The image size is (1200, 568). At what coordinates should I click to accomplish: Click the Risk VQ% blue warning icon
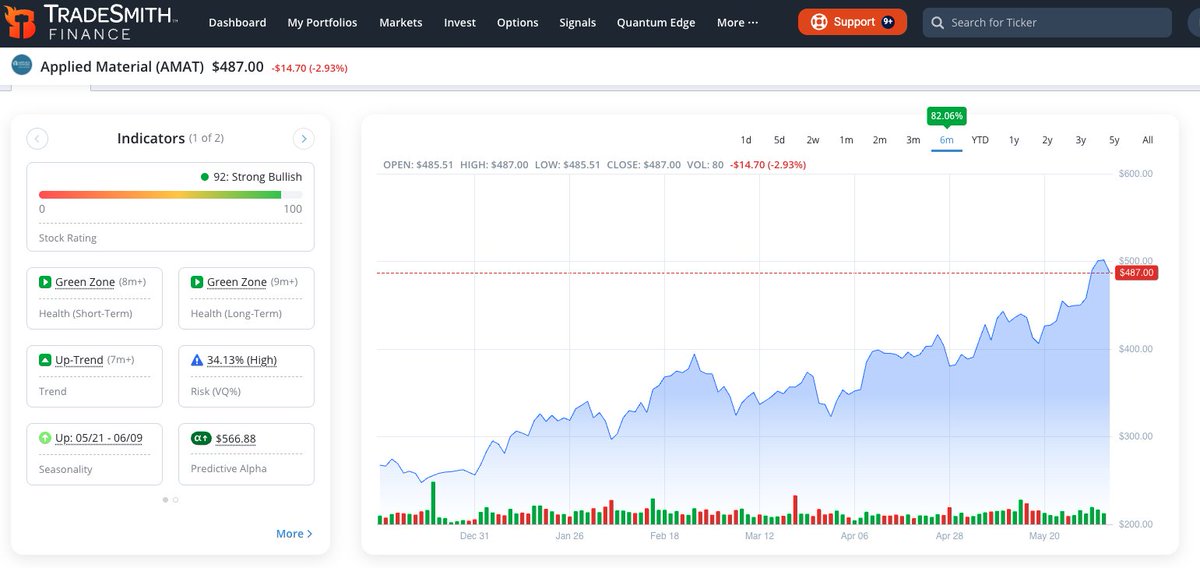pyautogui.click(x=197, y=360)
